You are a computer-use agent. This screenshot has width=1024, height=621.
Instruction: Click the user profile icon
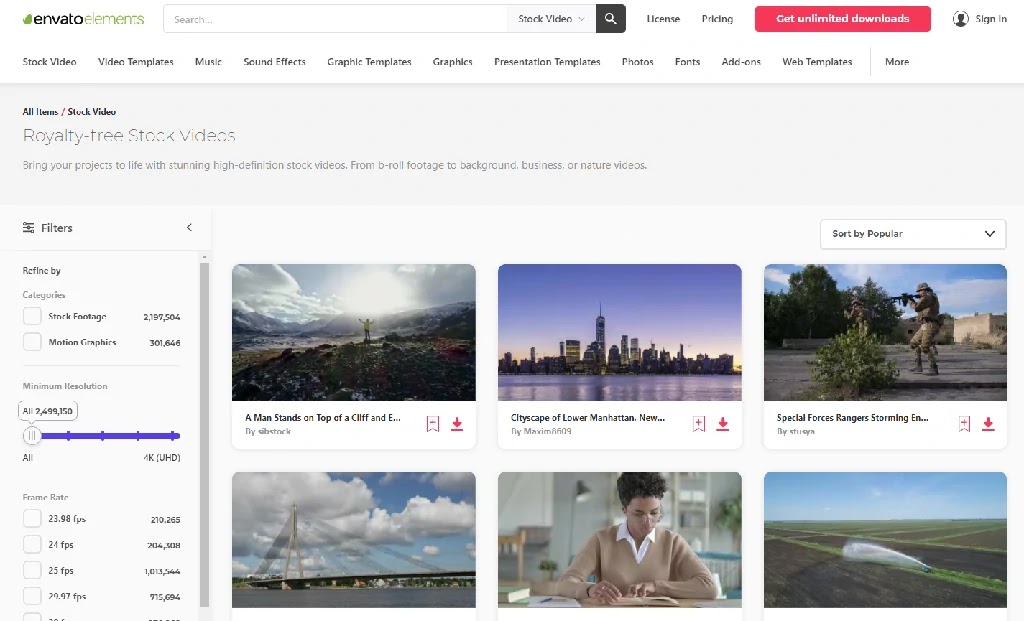tap(961, 19)
